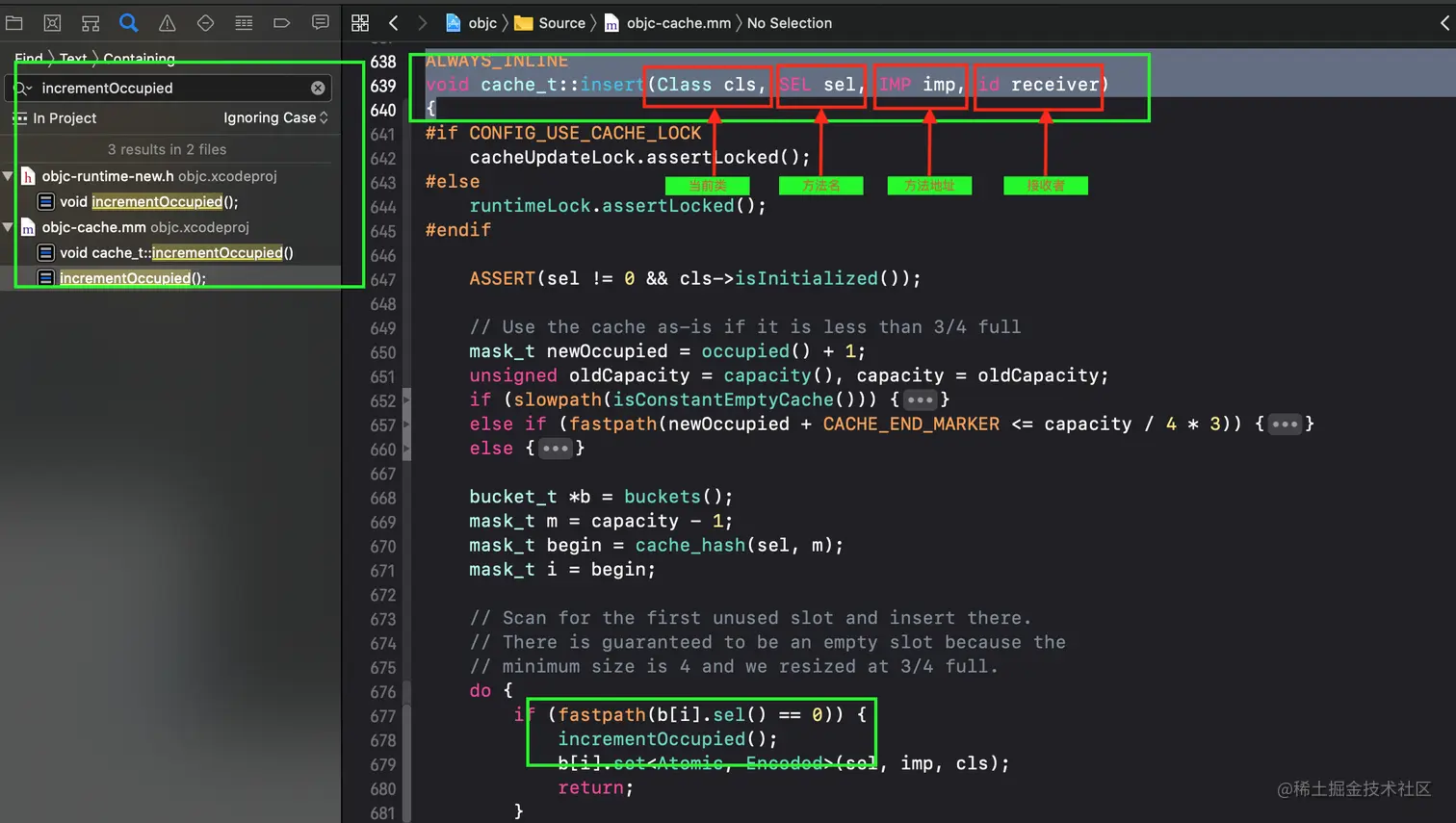Expand the folded code block on line 657
Viewport: 1456px width, 823px height.
1285,424
